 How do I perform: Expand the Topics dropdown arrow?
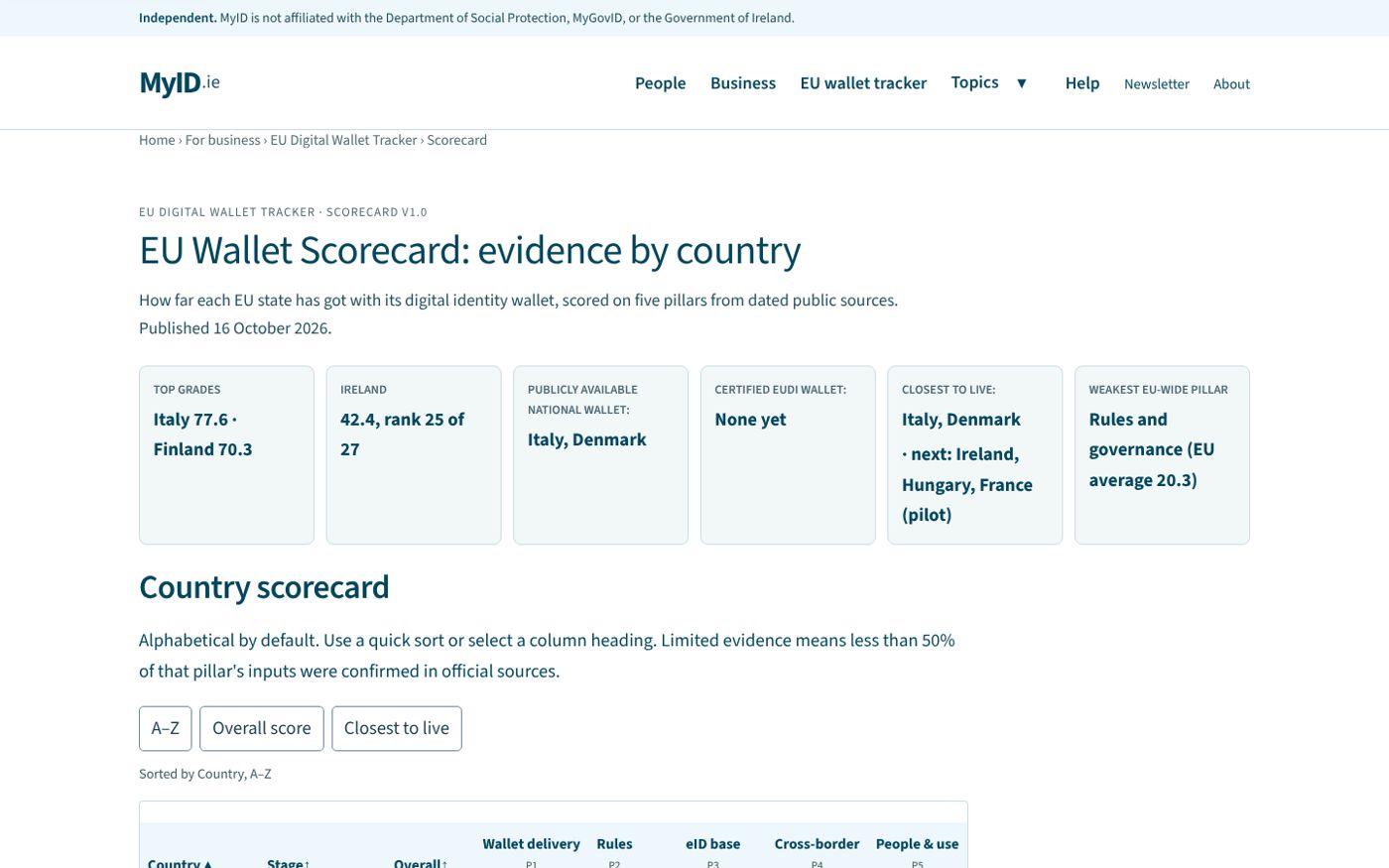point(1022,83)
